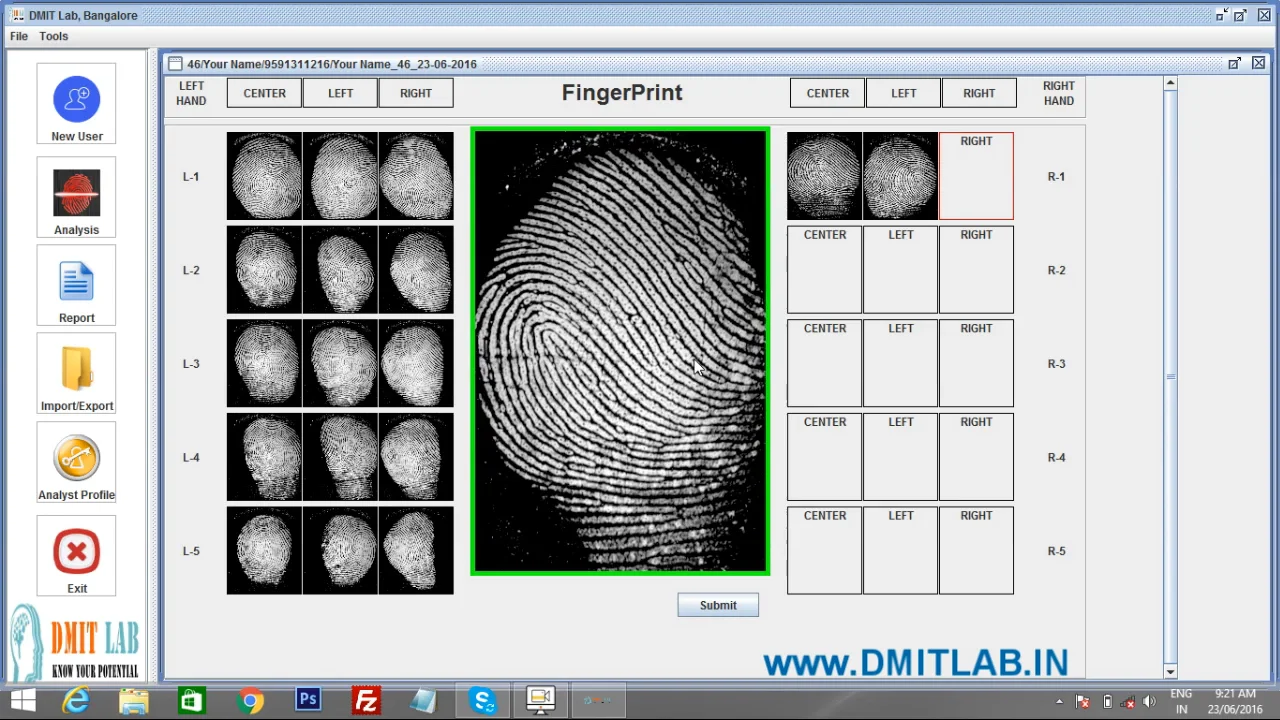Select the L-5 right fingerprint thumbnail
This screenshot has height=720, width=1280.
click(x=416, y=551)
